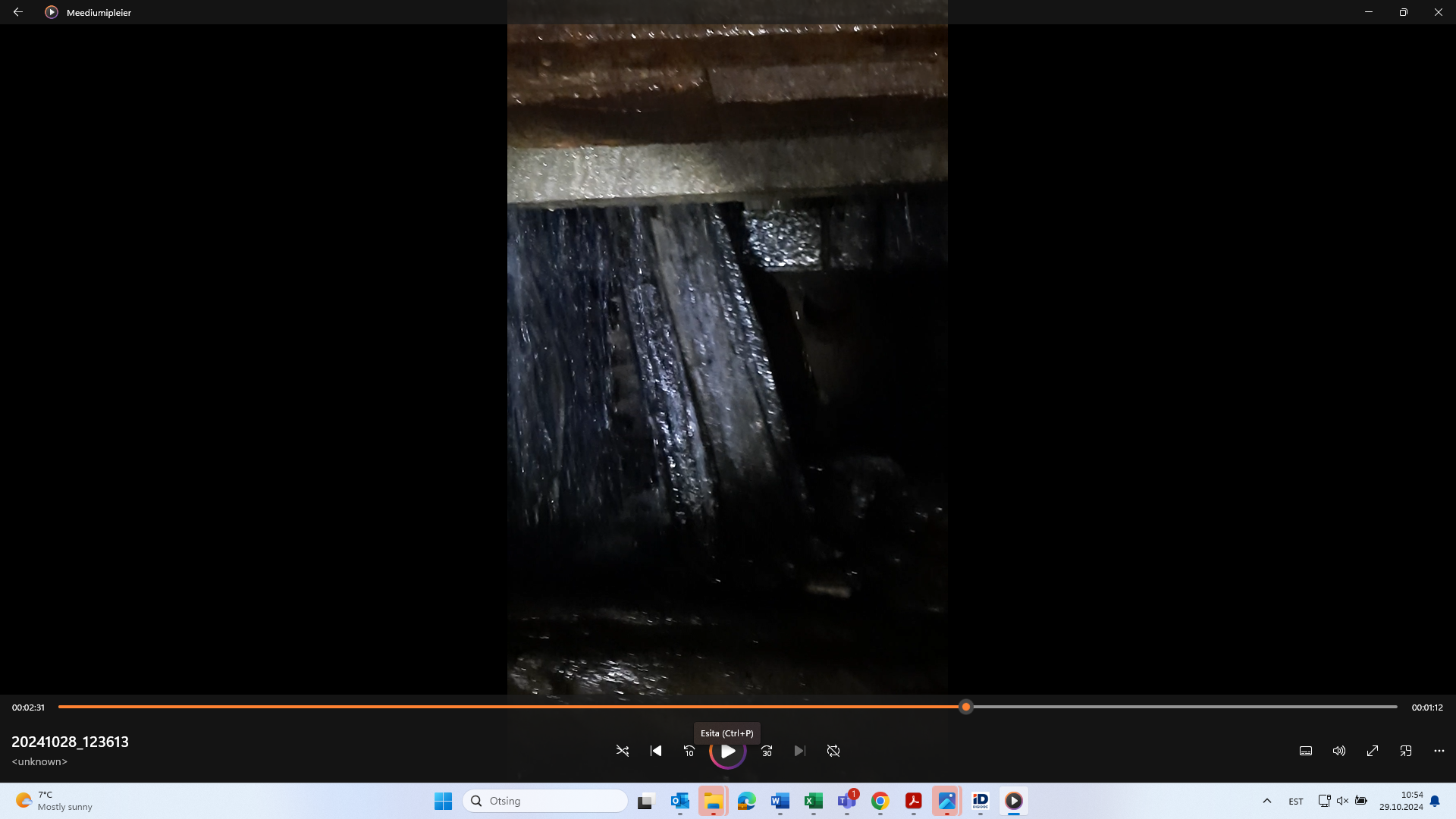
Task: Open the weather widget showing 7°C
Action: point(54,801)
